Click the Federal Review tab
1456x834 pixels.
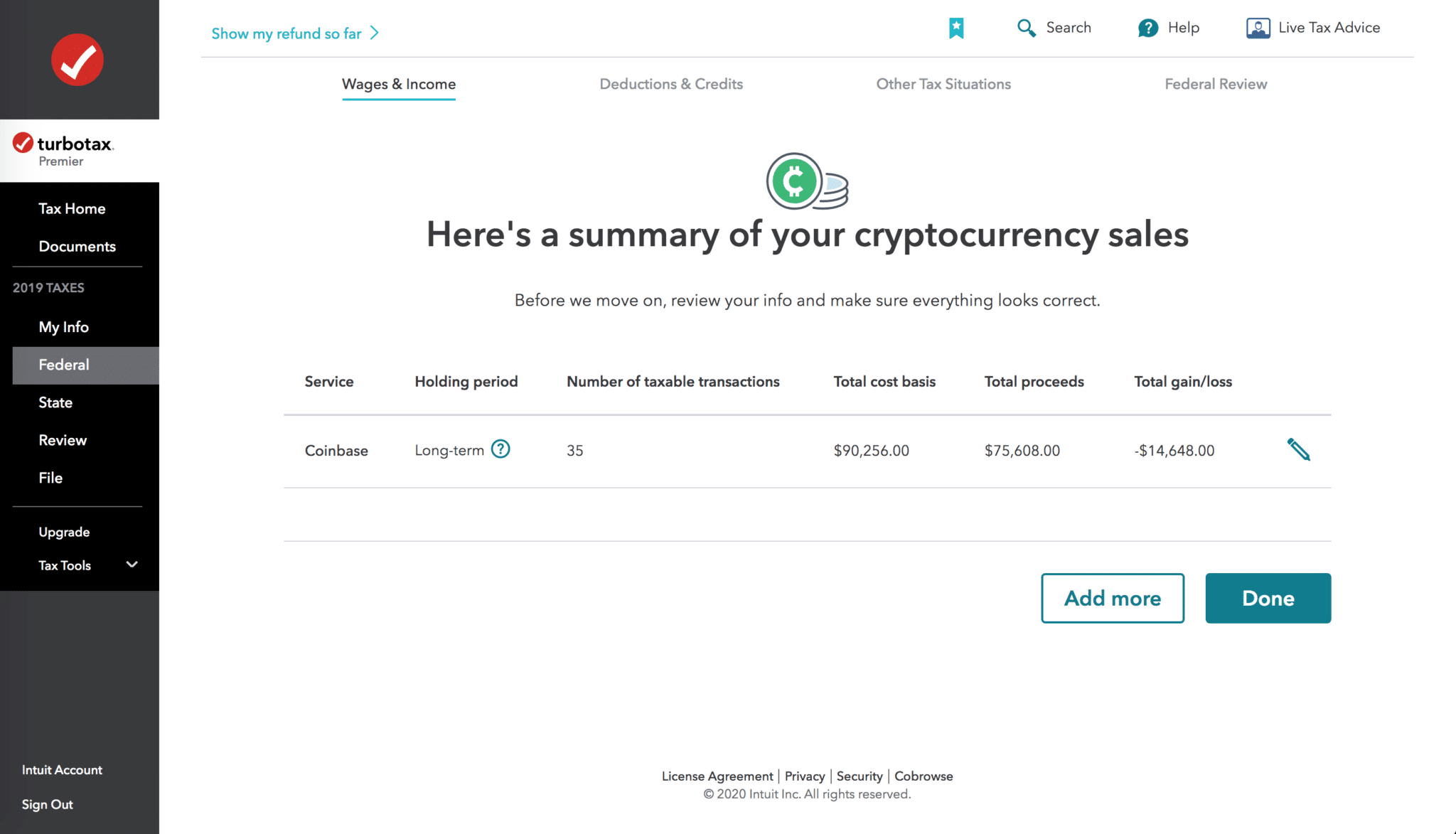[x=1214, y=83]
